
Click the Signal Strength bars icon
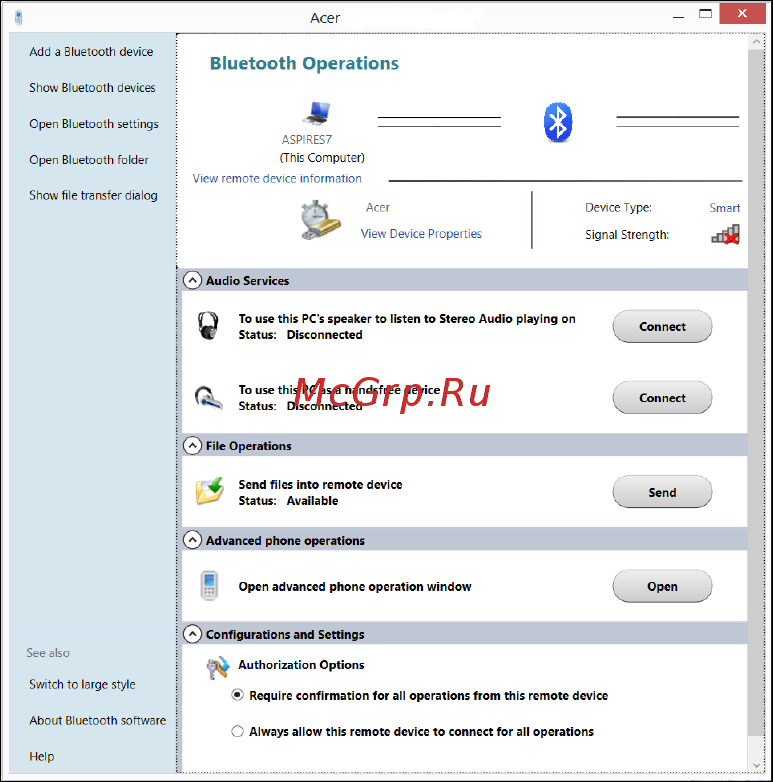[726, 234]
